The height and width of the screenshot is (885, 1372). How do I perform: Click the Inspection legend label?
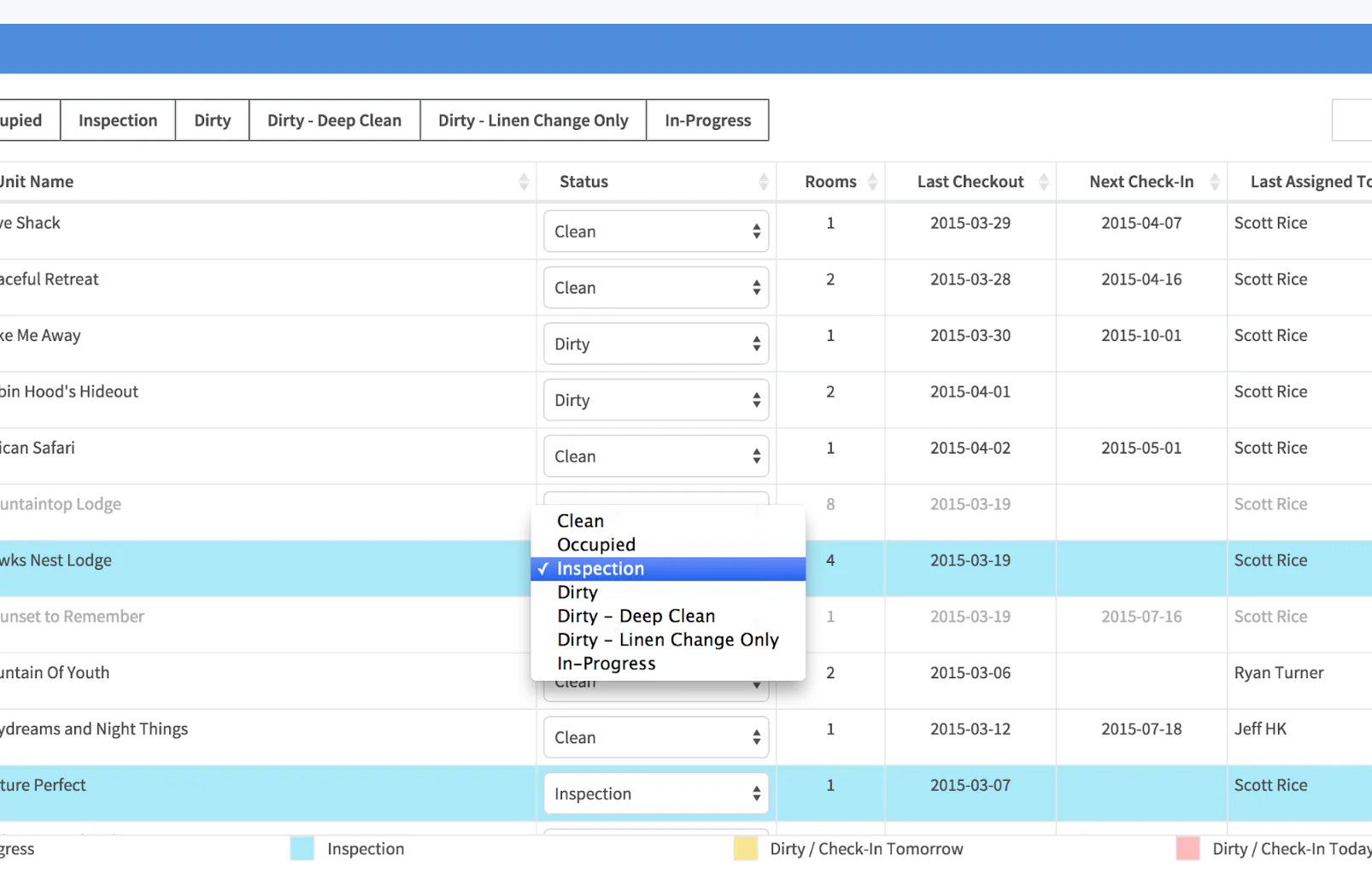pyautogui.click(x=366, y=849)
